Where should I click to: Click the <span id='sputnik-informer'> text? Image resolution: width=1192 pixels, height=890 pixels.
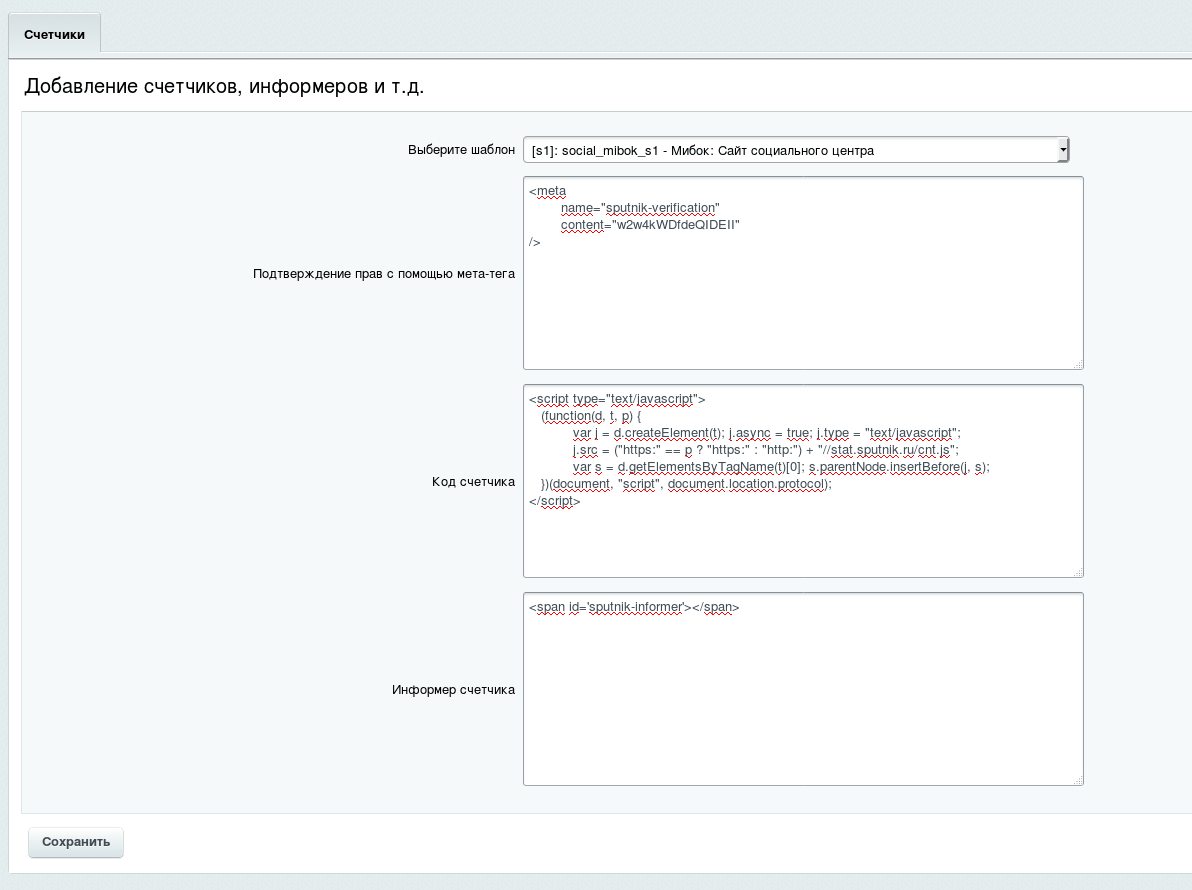tap(634, 607)
